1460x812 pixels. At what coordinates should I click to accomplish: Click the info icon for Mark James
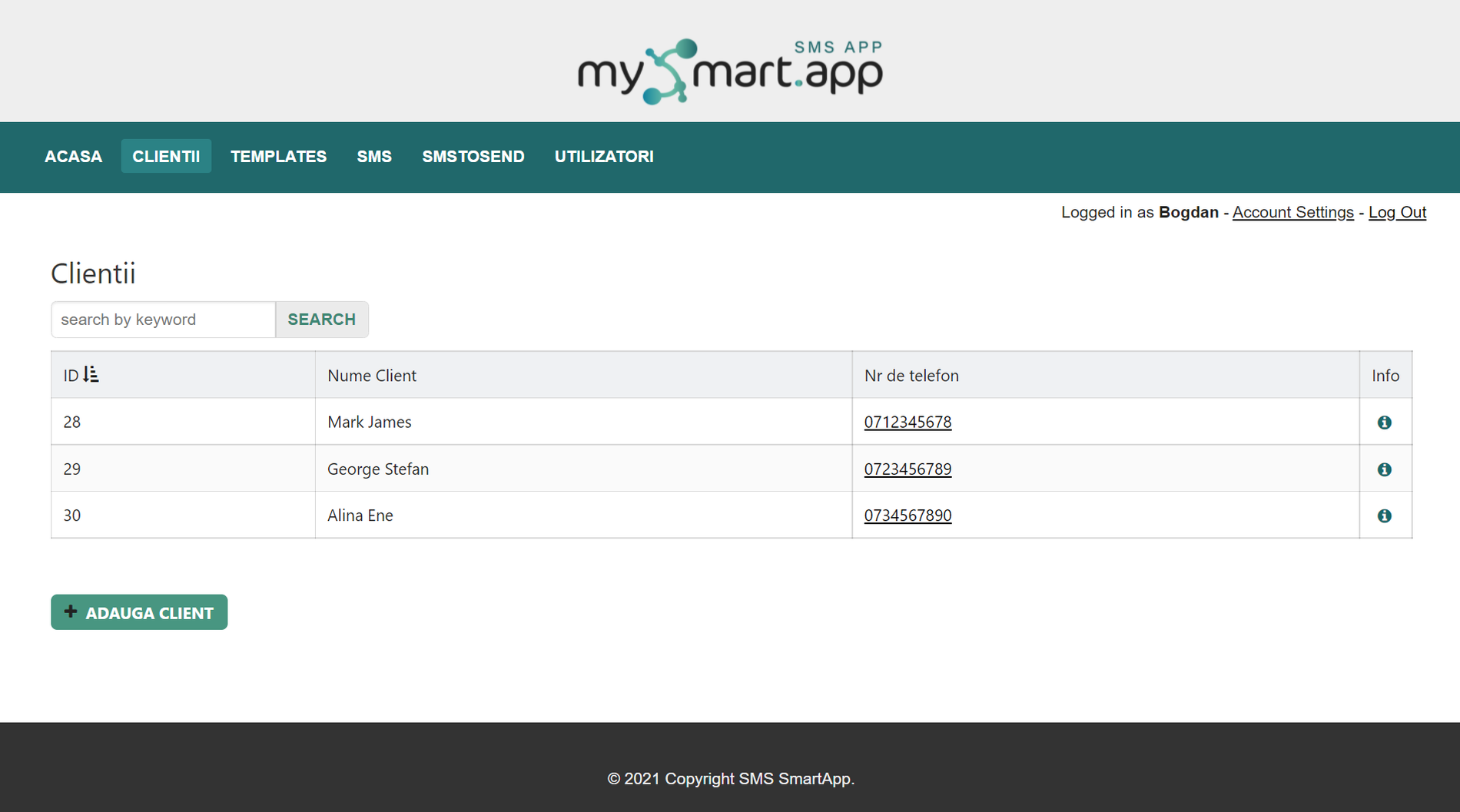[1385, 422]
